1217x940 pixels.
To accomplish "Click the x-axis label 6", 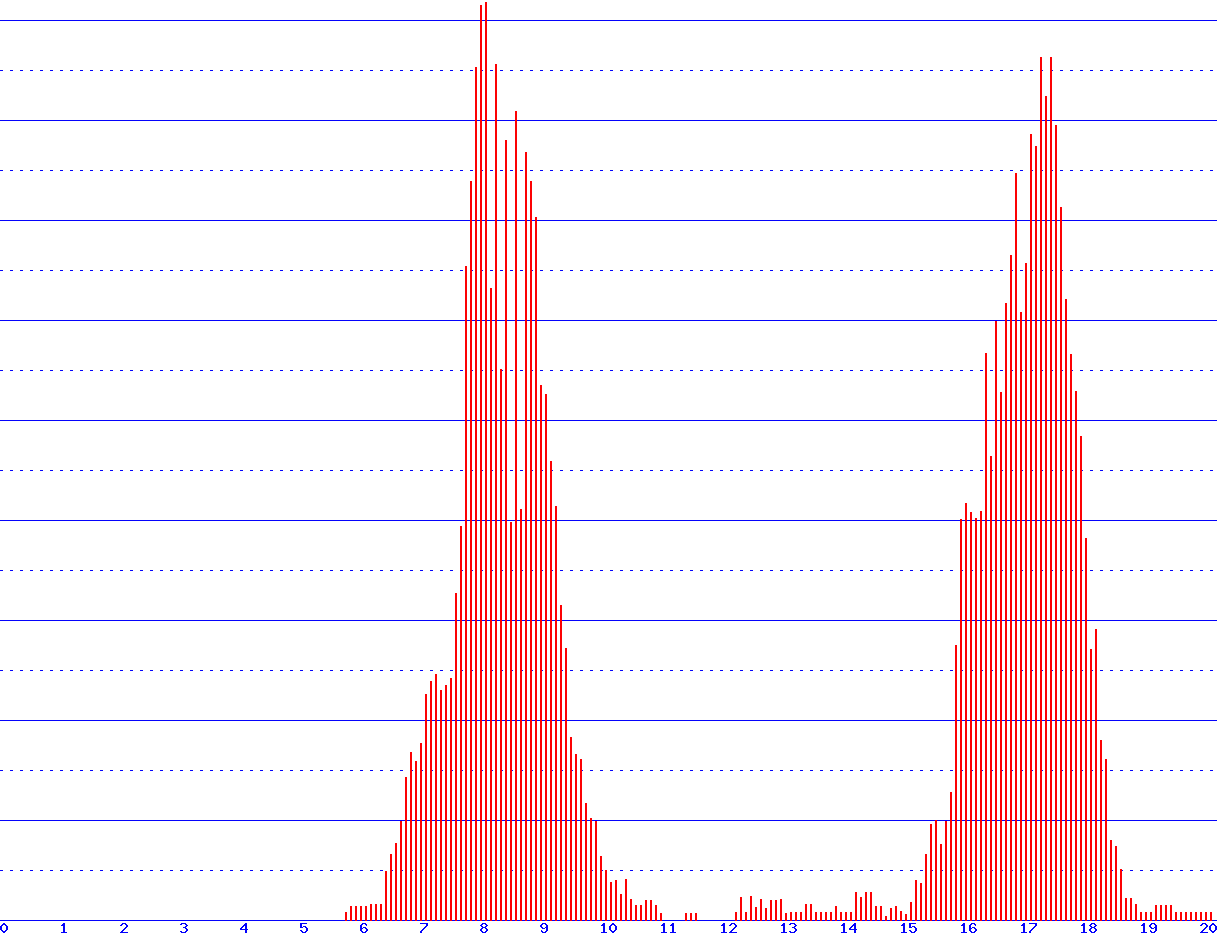I will (x=364, y=929).
